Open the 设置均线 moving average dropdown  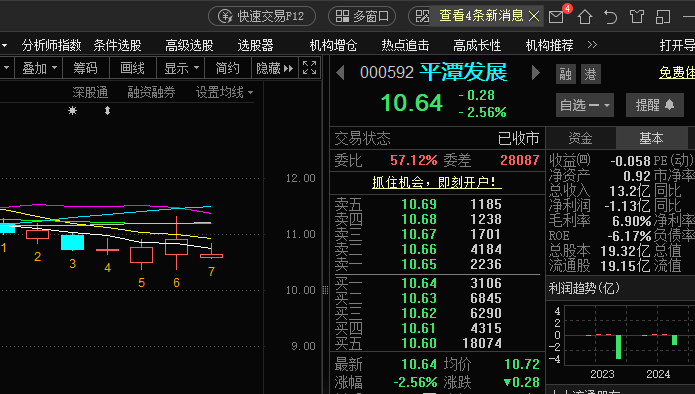pyautogui.click(x=224, y=92)
